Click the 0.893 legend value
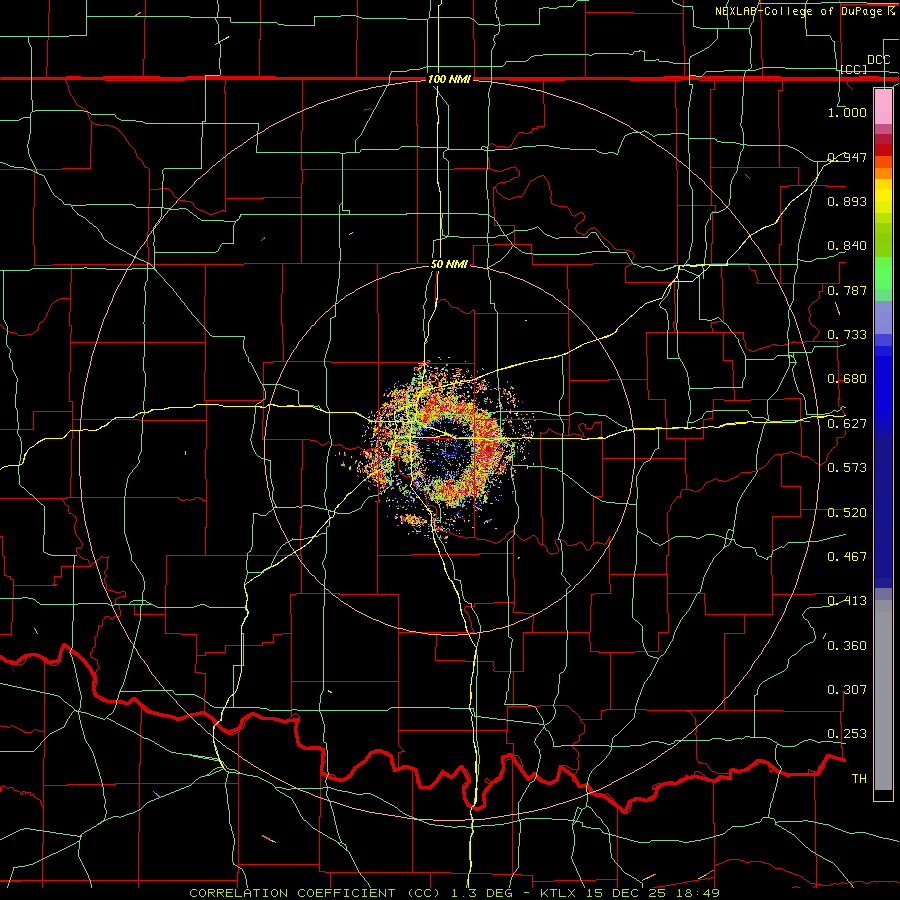This screenshot has width=900, height=900. [x=847, y=201]
